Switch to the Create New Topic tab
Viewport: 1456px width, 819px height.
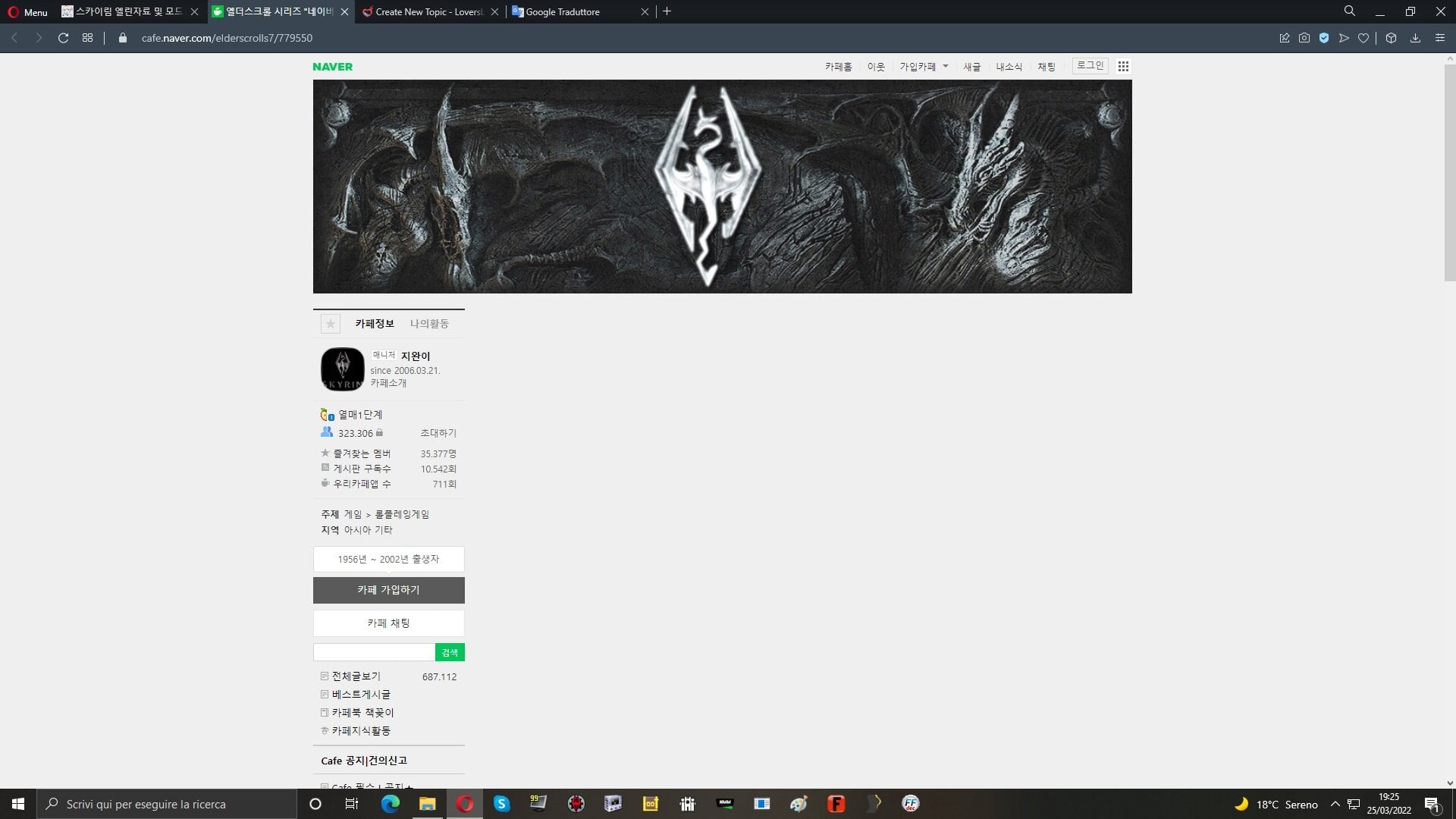(x=430, y=11)
